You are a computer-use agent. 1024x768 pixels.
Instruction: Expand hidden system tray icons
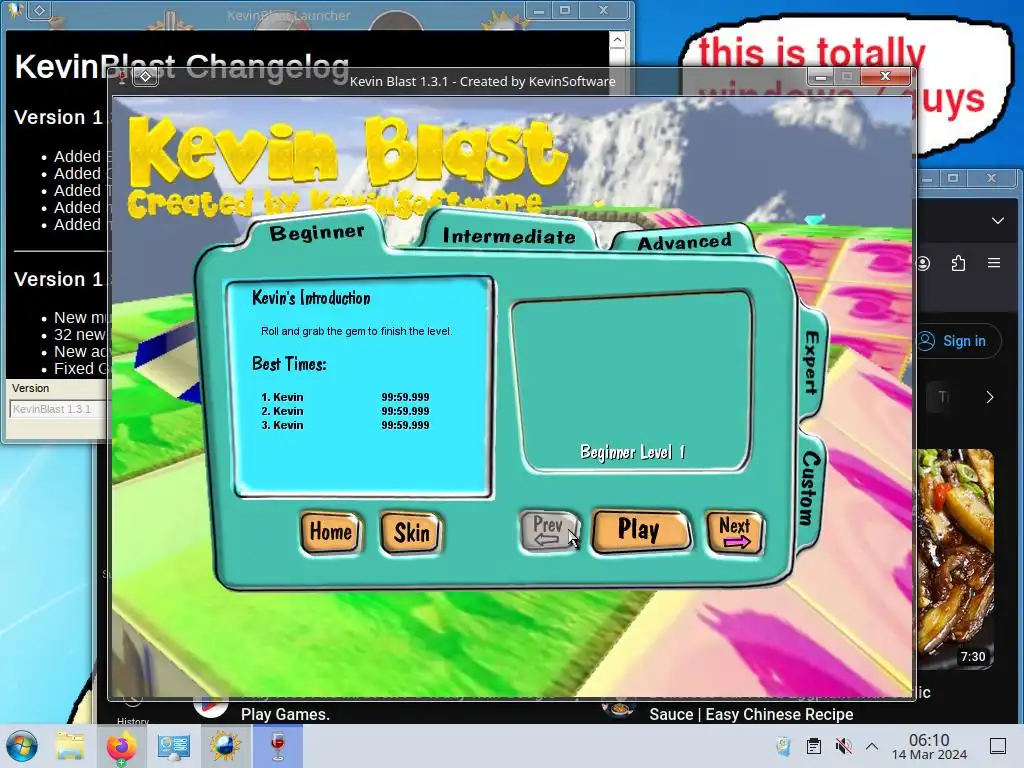pyautogui.click(x=872, y=746)
